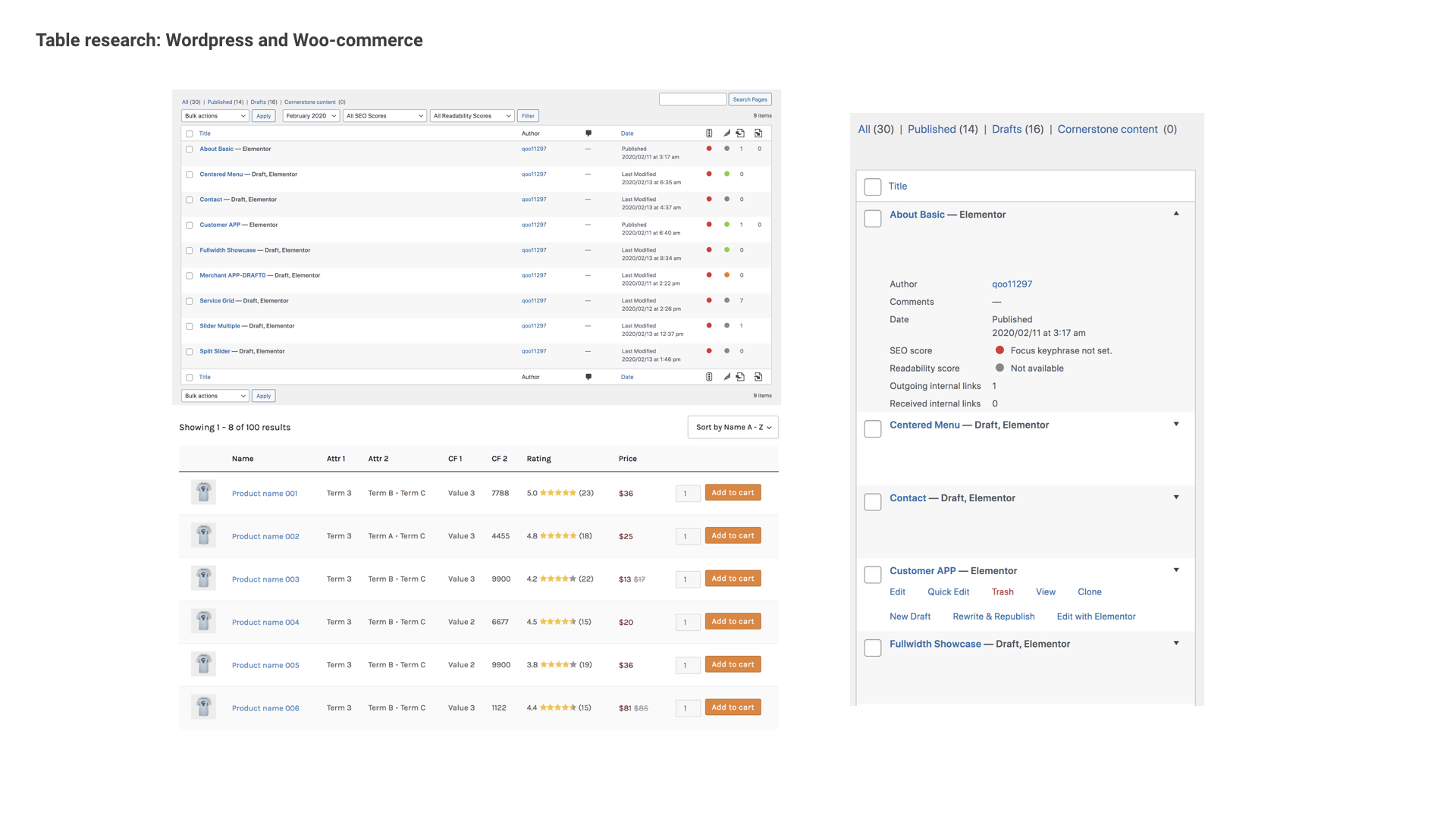Viewport: 1456px width, 819px height.
Task: Click the SEO score icon in footer row
Action: (x=709, y=377)
